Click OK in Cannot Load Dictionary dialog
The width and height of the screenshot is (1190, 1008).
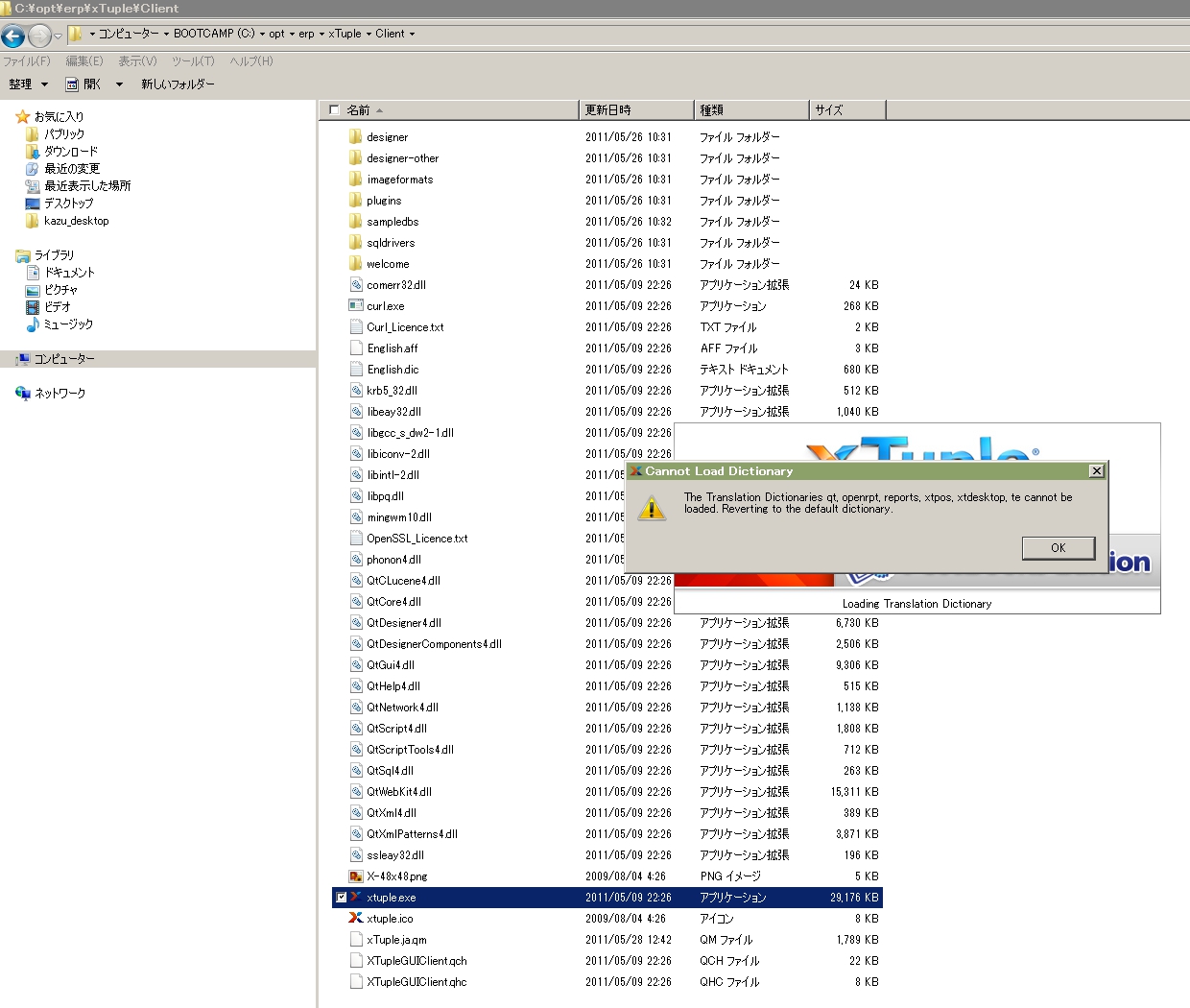tap(1058, 547)
